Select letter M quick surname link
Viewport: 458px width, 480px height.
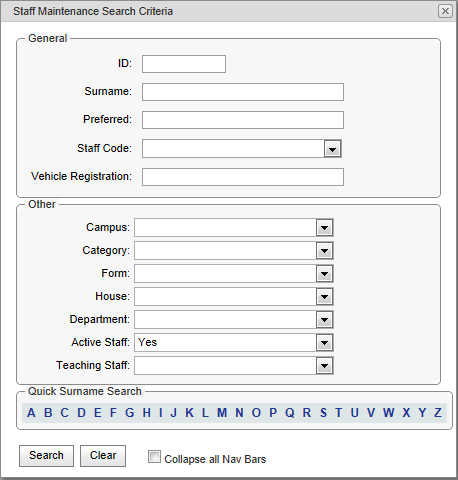pos(222,413)
